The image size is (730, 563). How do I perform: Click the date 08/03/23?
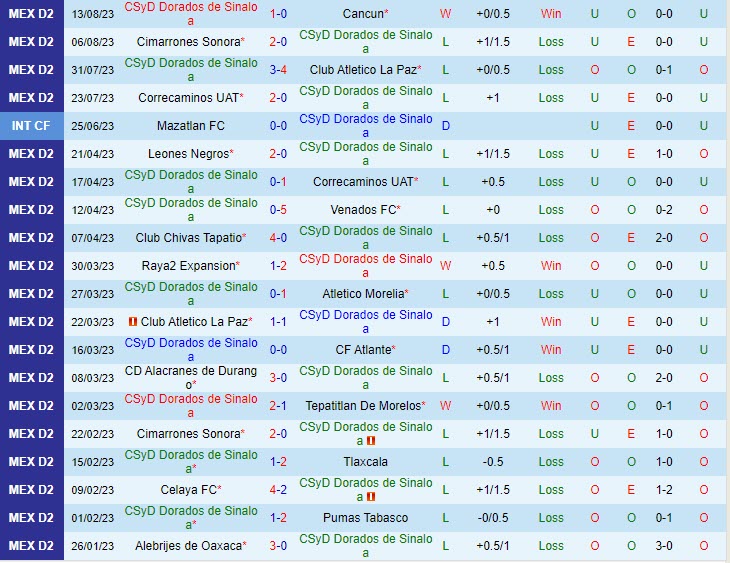93,378
